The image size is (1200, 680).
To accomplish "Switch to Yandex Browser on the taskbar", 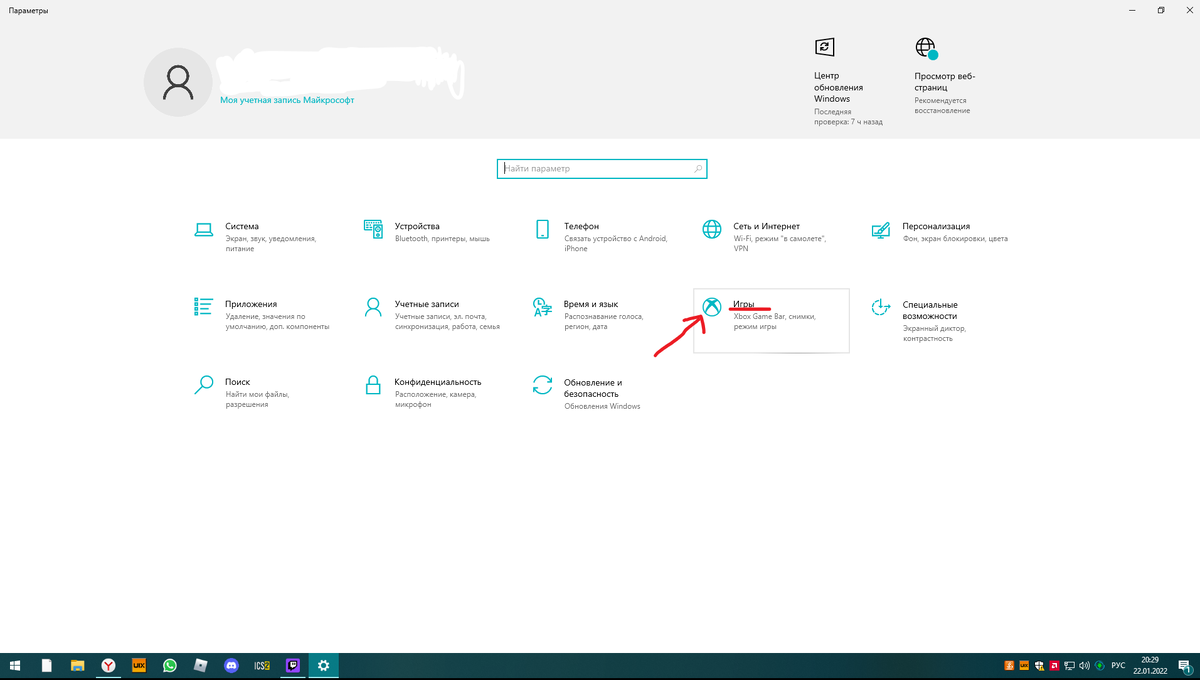I will click(108, 665).
